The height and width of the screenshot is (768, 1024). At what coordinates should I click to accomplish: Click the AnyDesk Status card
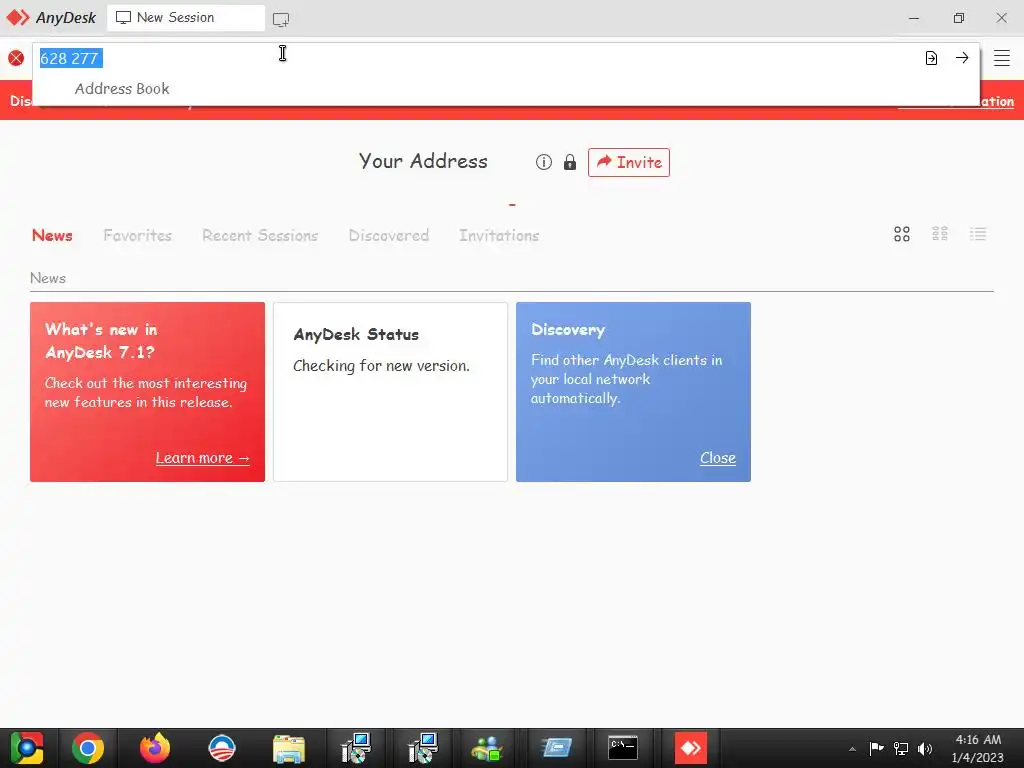tap(391, 392)
